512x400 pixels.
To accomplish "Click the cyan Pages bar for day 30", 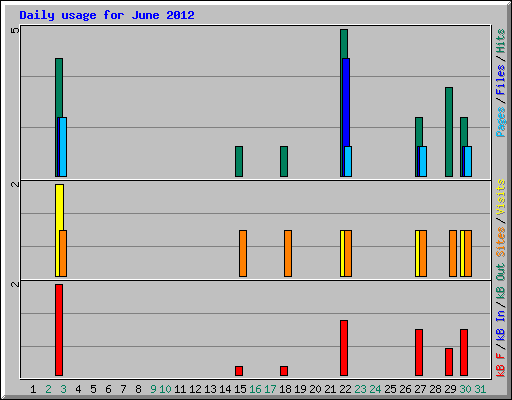I will 468,161.
